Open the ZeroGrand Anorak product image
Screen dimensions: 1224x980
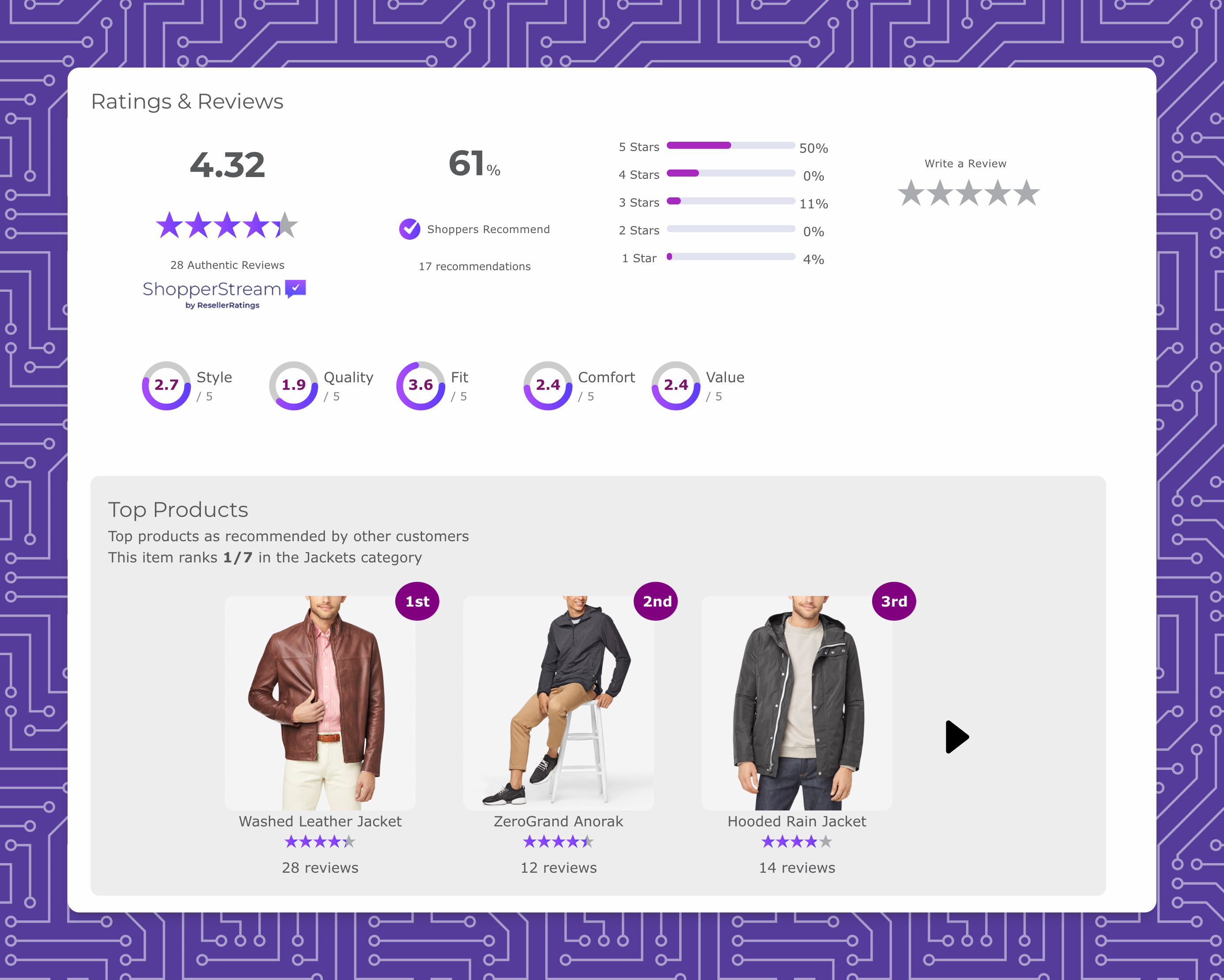pos(559,703)
